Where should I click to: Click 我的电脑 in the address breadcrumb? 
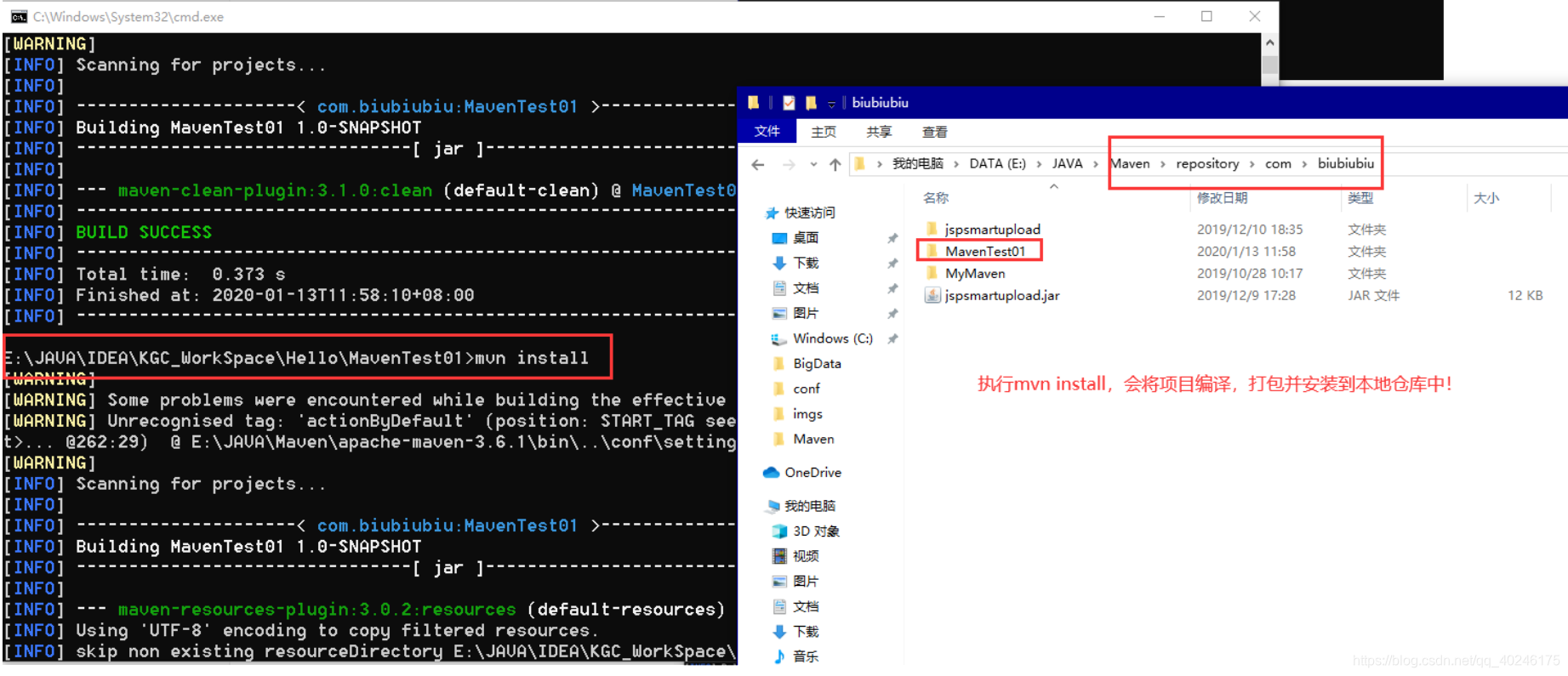tap(917, 163)
